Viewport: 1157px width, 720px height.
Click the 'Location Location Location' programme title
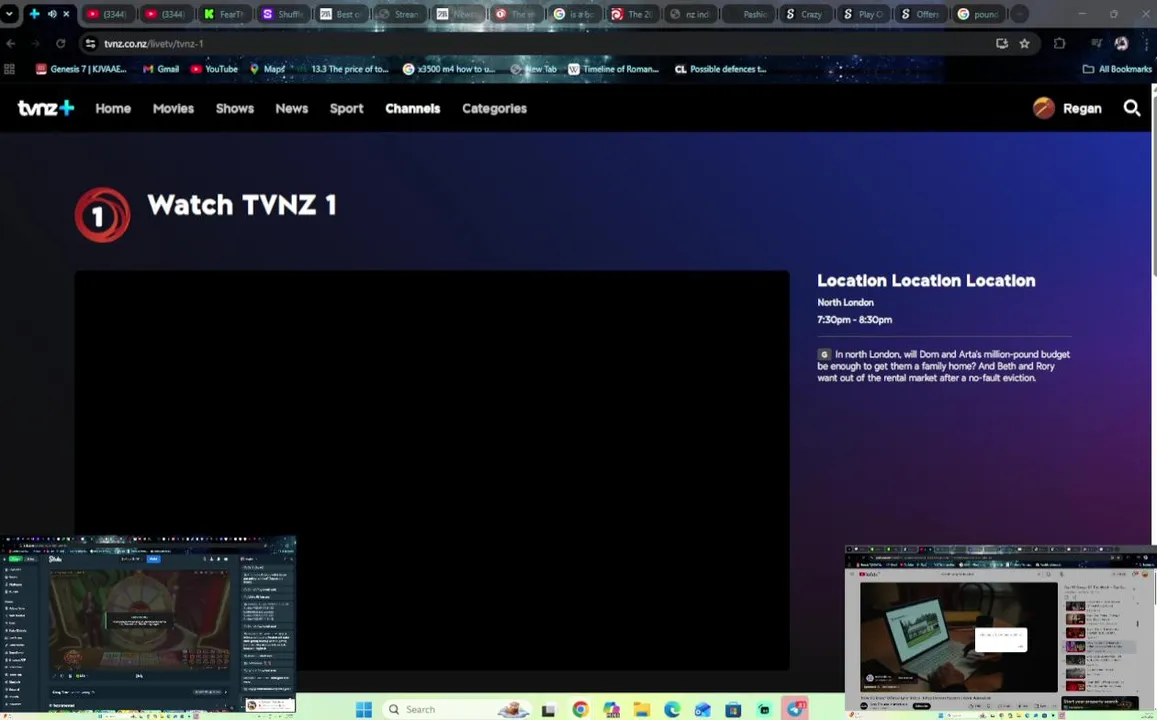(x=926, y=281)
